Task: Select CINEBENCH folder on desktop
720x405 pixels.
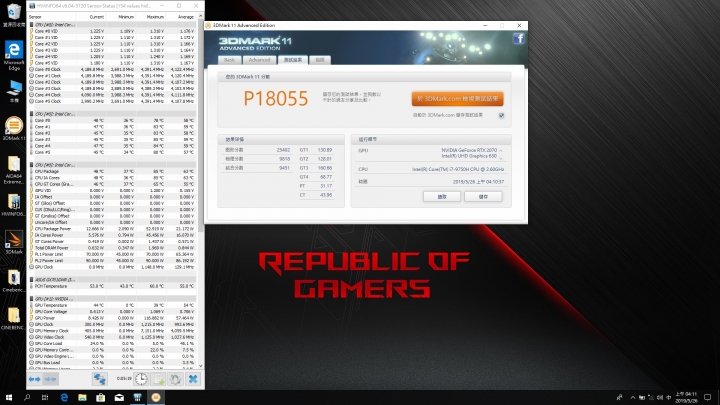Action: click(x=14, y=318)
